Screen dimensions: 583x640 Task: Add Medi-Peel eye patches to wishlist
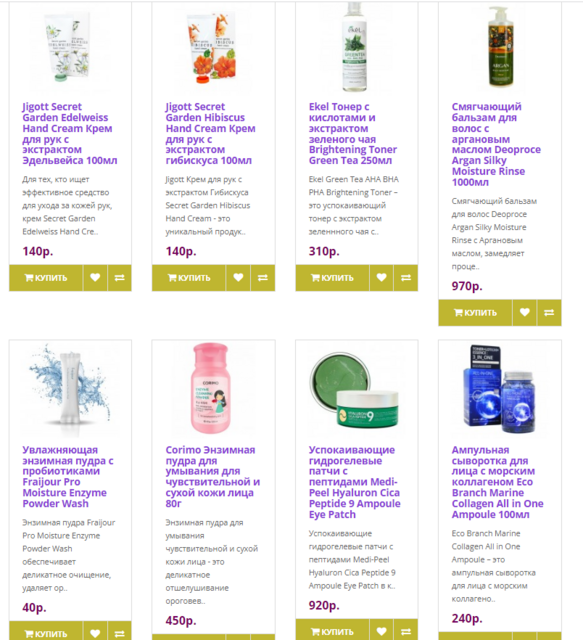(x=381, y=631)
